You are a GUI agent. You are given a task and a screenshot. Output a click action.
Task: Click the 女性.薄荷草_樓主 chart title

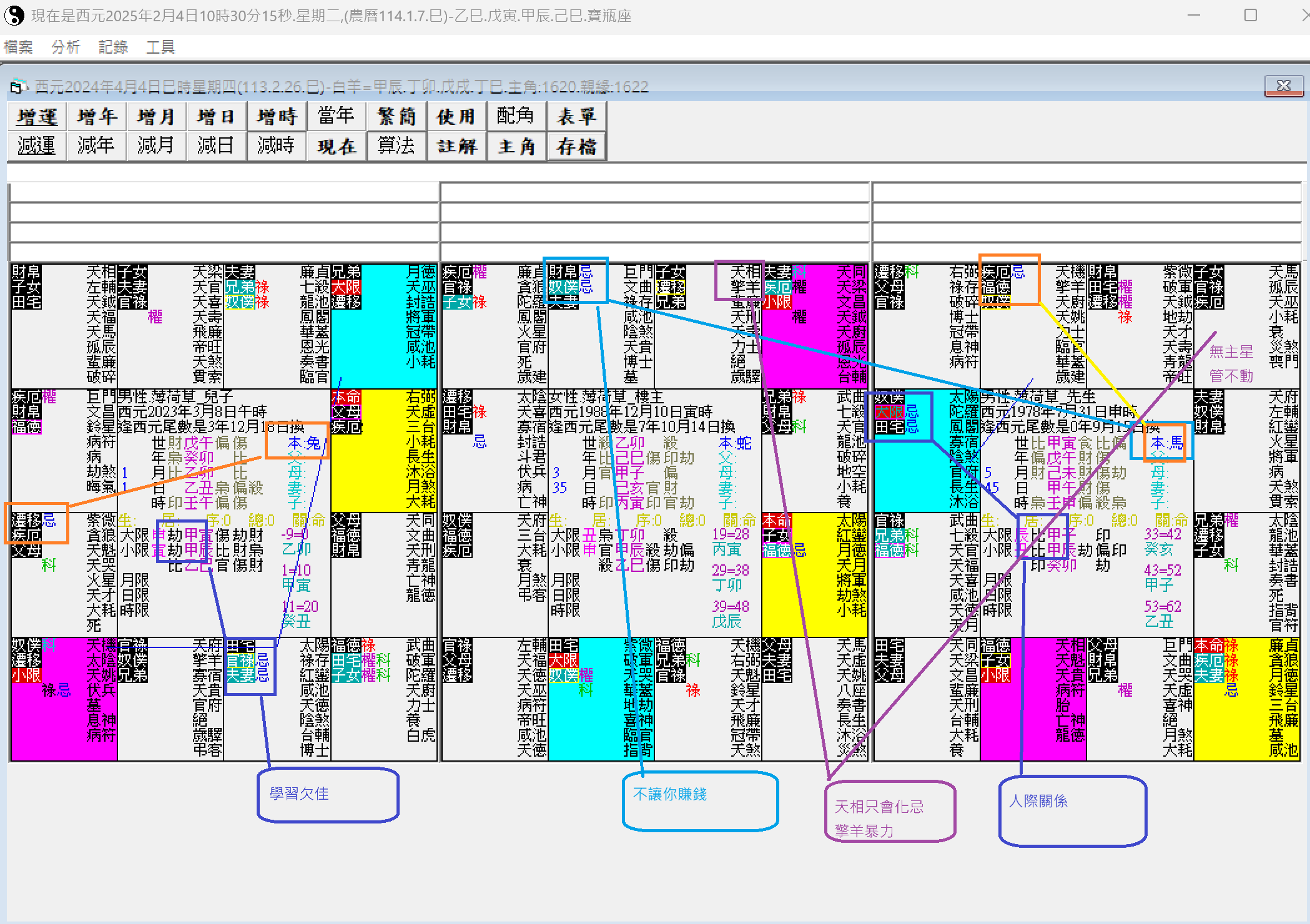click(x=608, y=396)
